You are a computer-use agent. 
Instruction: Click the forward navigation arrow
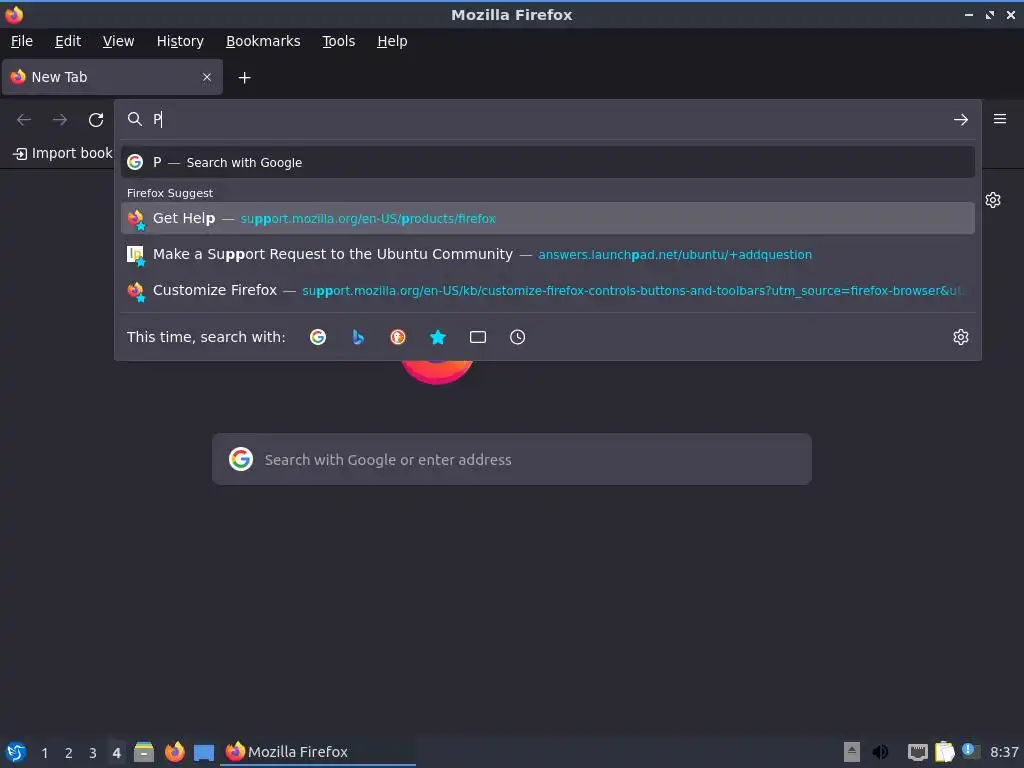(x=59, y=120)
